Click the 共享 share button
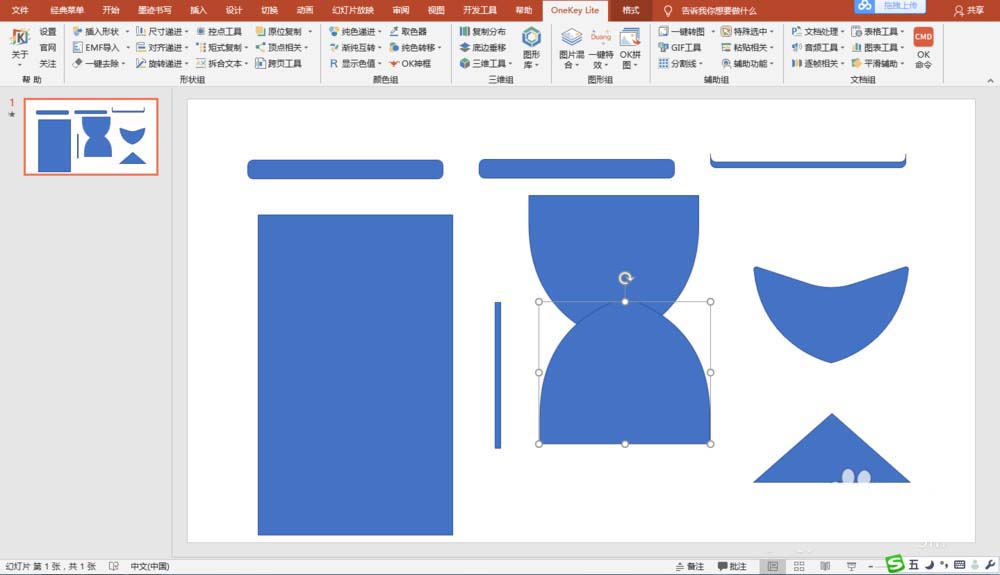 point(968,10)
